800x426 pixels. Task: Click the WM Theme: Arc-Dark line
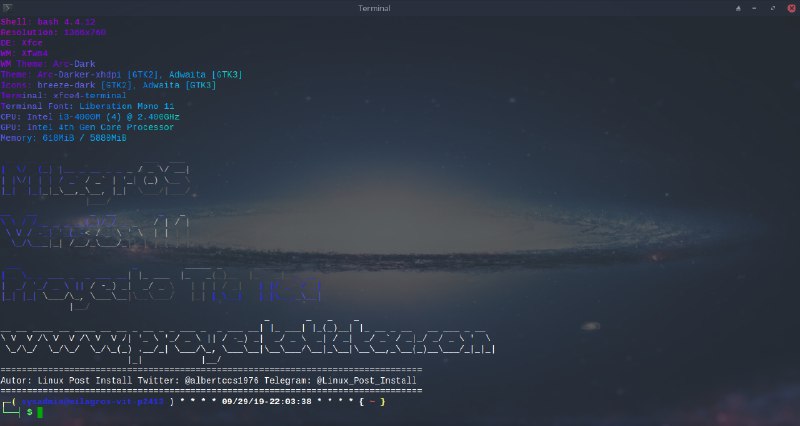(50, 64)
